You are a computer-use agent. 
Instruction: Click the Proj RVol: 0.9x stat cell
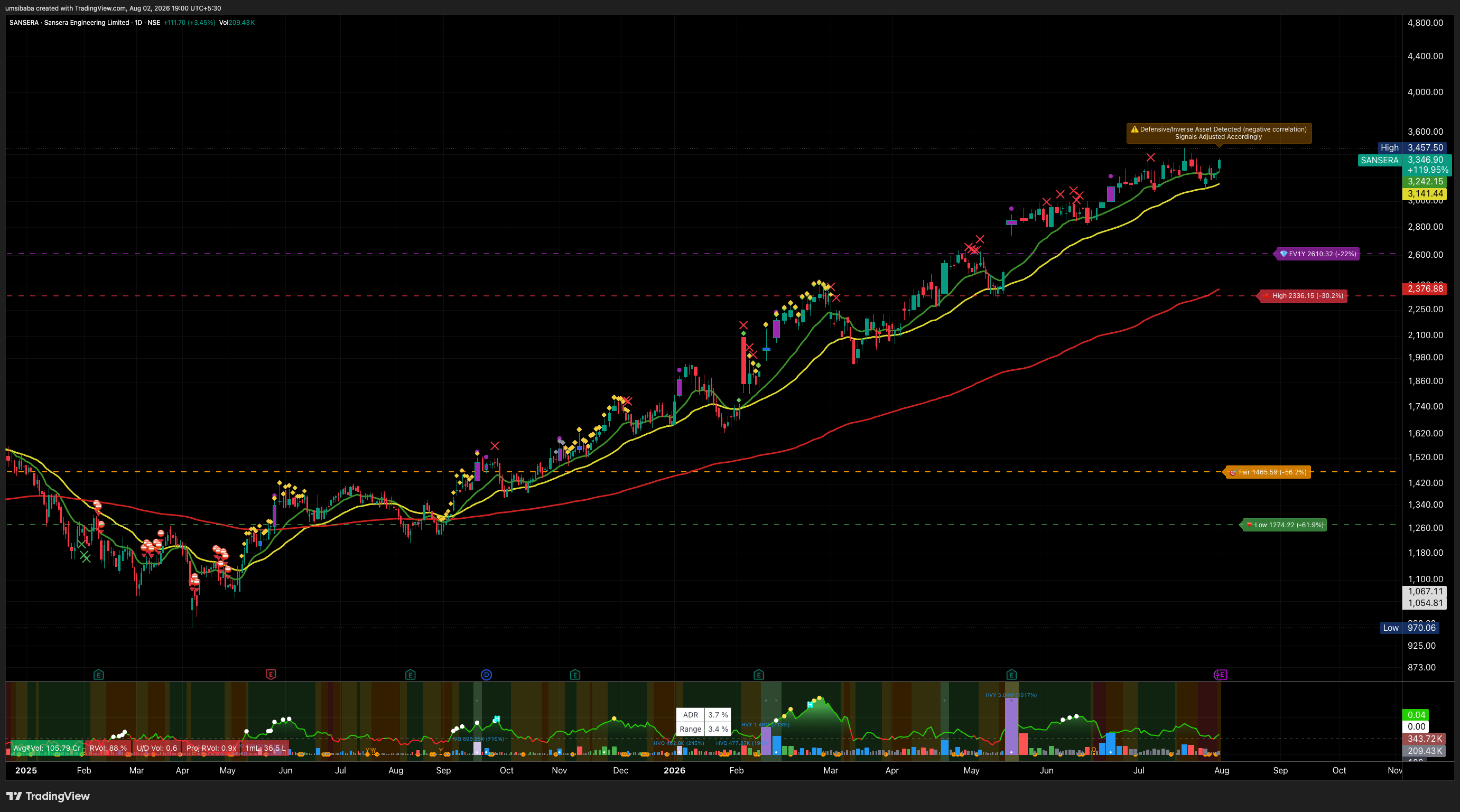211,748
